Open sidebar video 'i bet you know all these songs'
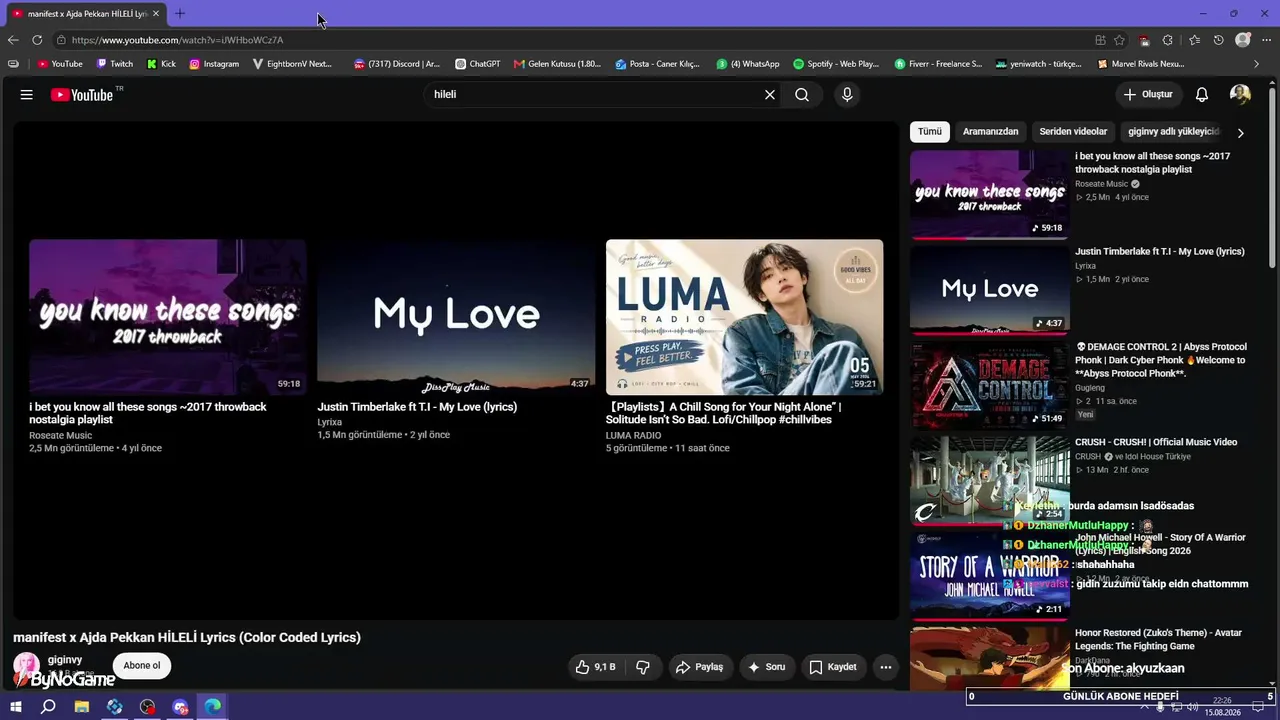The height and width of the screenshot is (720, 1280). (x=1152, y=163)
